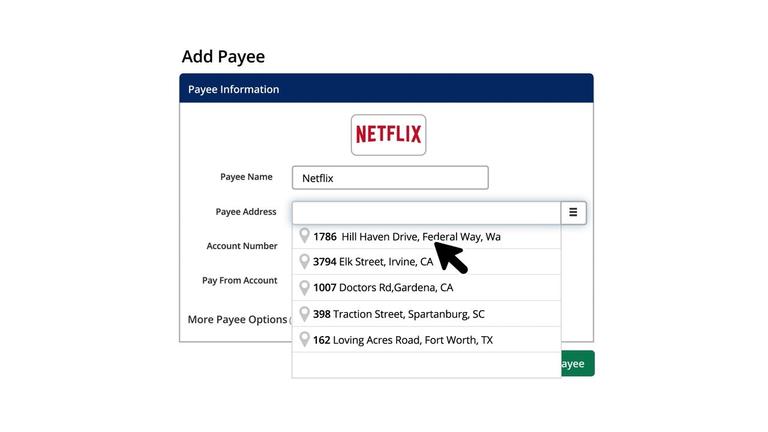
Task: Select 1786 Hill Haven Drive address
Action: coord(426,237)
